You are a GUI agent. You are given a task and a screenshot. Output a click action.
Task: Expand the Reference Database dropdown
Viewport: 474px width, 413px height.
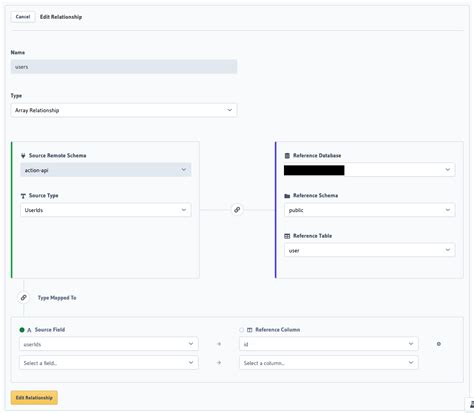point(369,170)
